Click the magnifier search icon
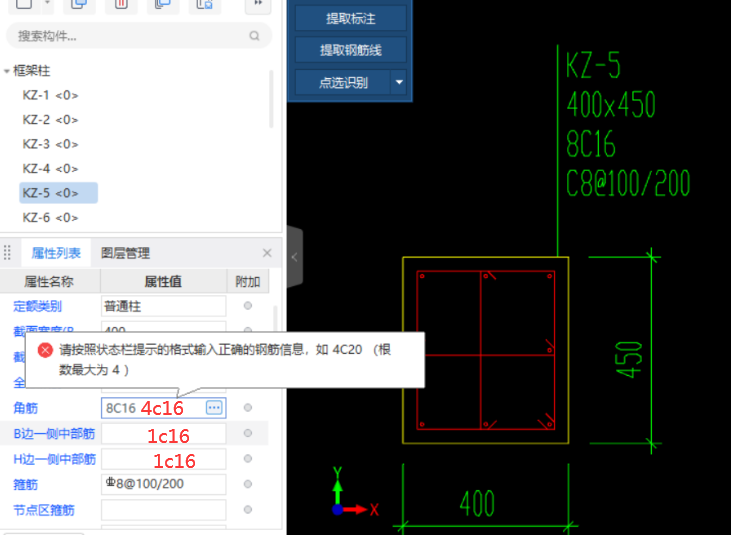 254,36
